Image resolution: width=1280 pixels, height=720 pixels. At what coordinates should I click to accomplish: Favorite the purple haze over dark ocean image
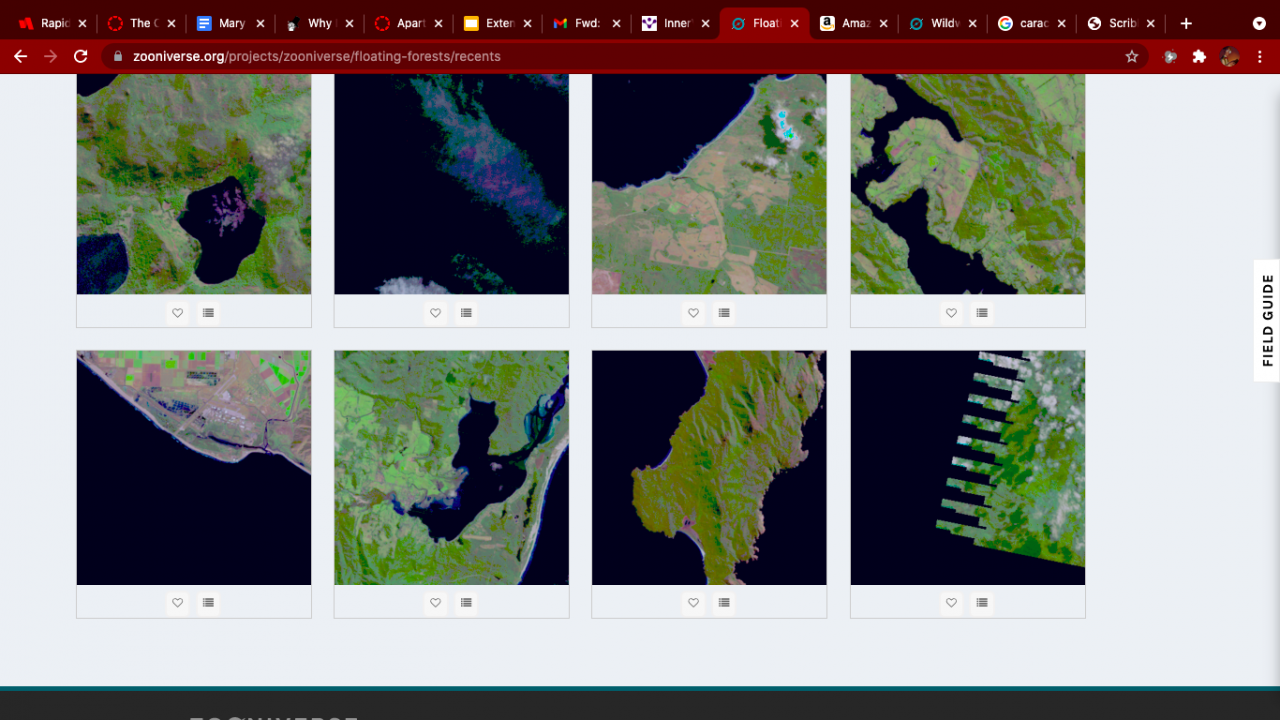click(435, 313)
